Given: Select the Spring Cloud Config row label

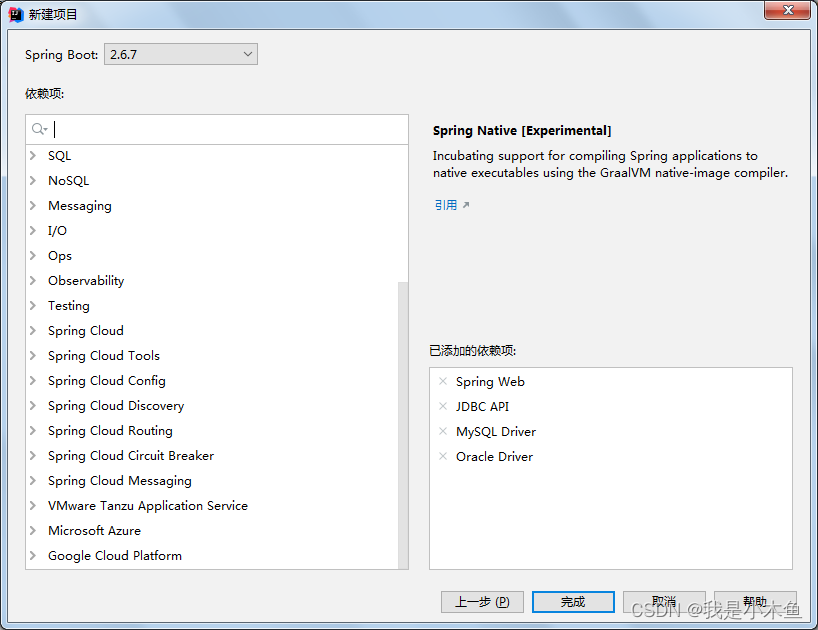Looking at the screenshot, I should click(107, 381).
